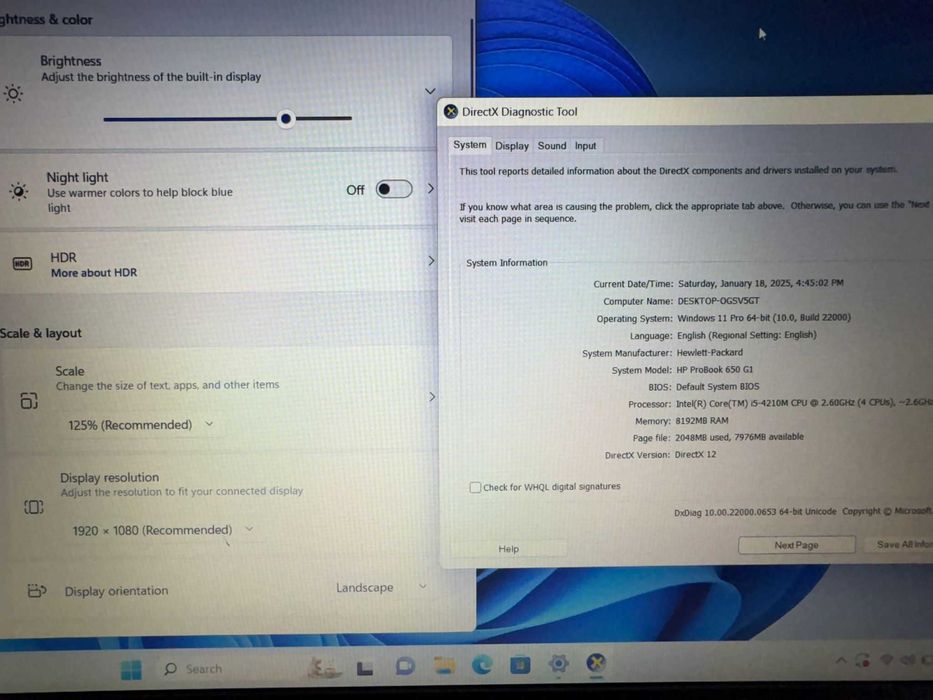Image resolution: width=933 pixels, height=700 pixels.
Task: Click the Brightness sun icon
Action: coord(13,93)
